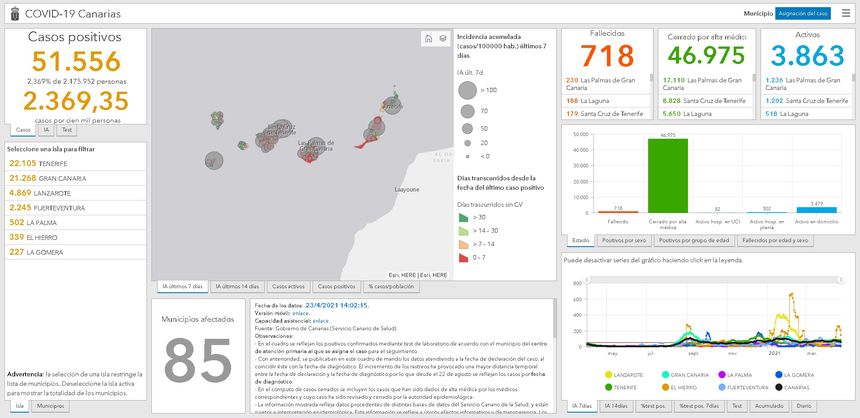The image size is (860, 418).
Task: Click the Canarias government logo
Action: (x=11, y=13)
